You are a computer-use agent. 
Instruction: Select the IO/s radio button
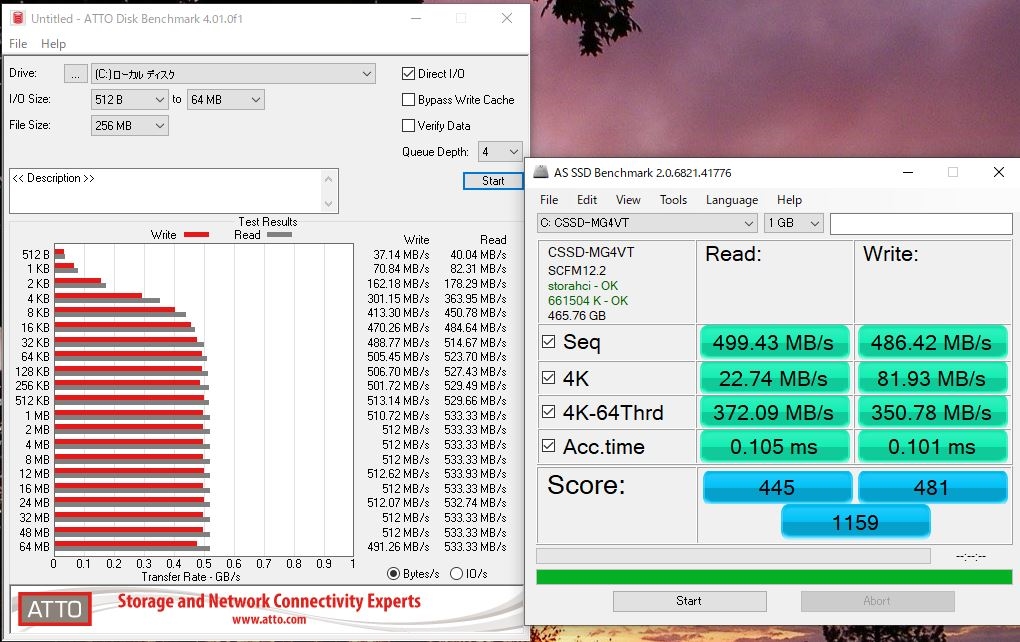pyautogui.click(x=457, y=574)
